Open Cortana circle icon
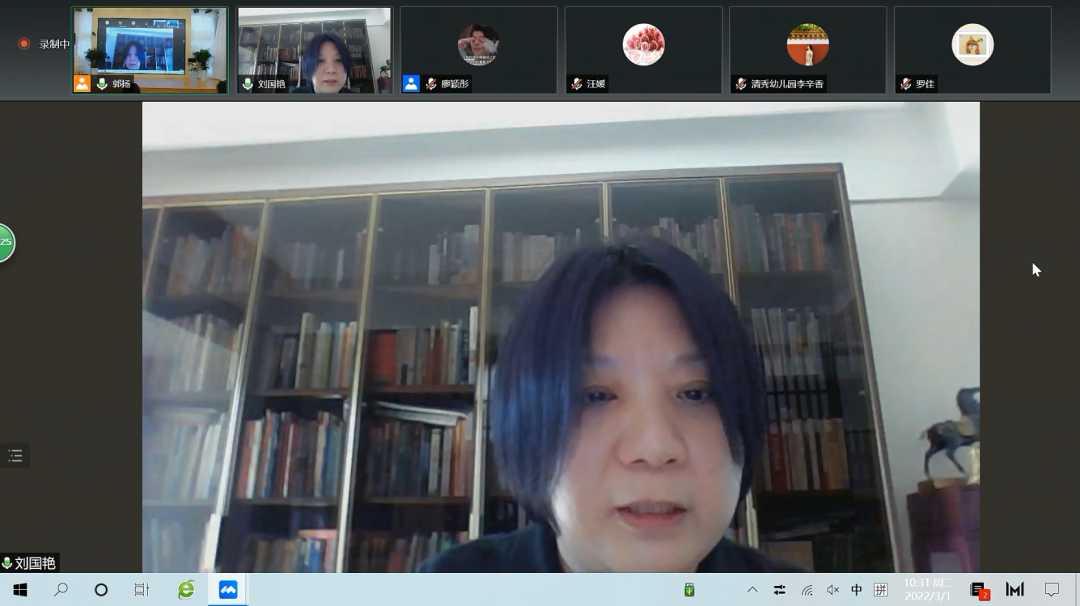Viewport: 1080px width, 606px height. tap(101, 590)
